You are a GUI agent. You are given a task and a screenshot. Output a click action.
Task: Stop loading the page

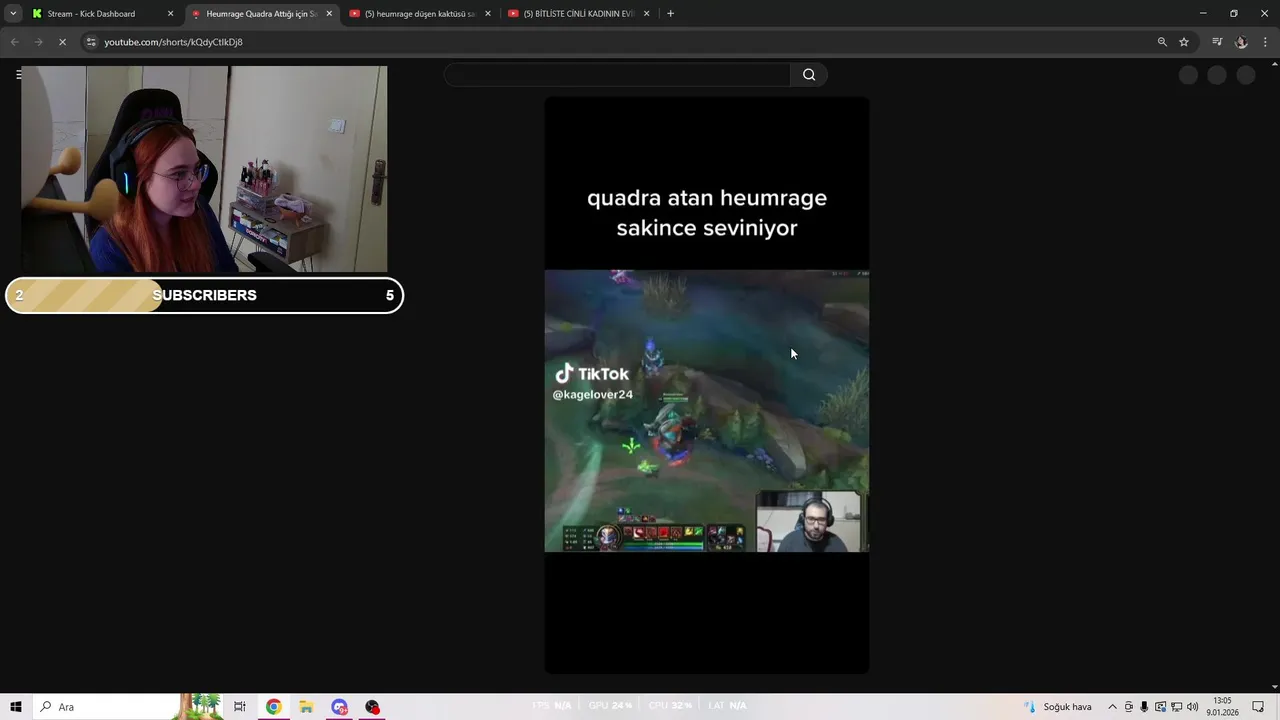click(62, 42)
